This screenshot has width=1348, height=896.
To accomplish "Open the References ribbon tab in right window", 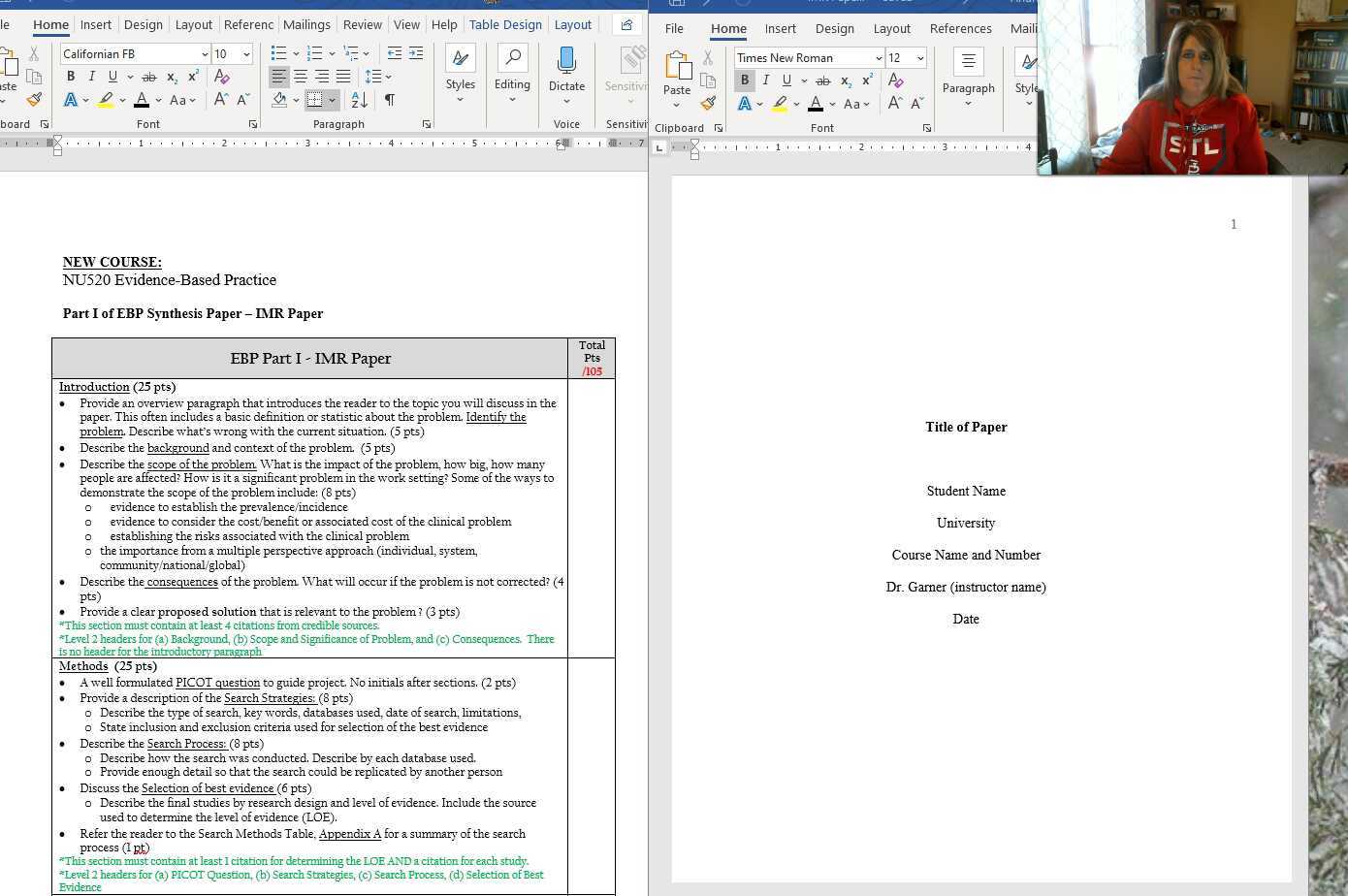I will pyautogui.click(x=961, y=28).
